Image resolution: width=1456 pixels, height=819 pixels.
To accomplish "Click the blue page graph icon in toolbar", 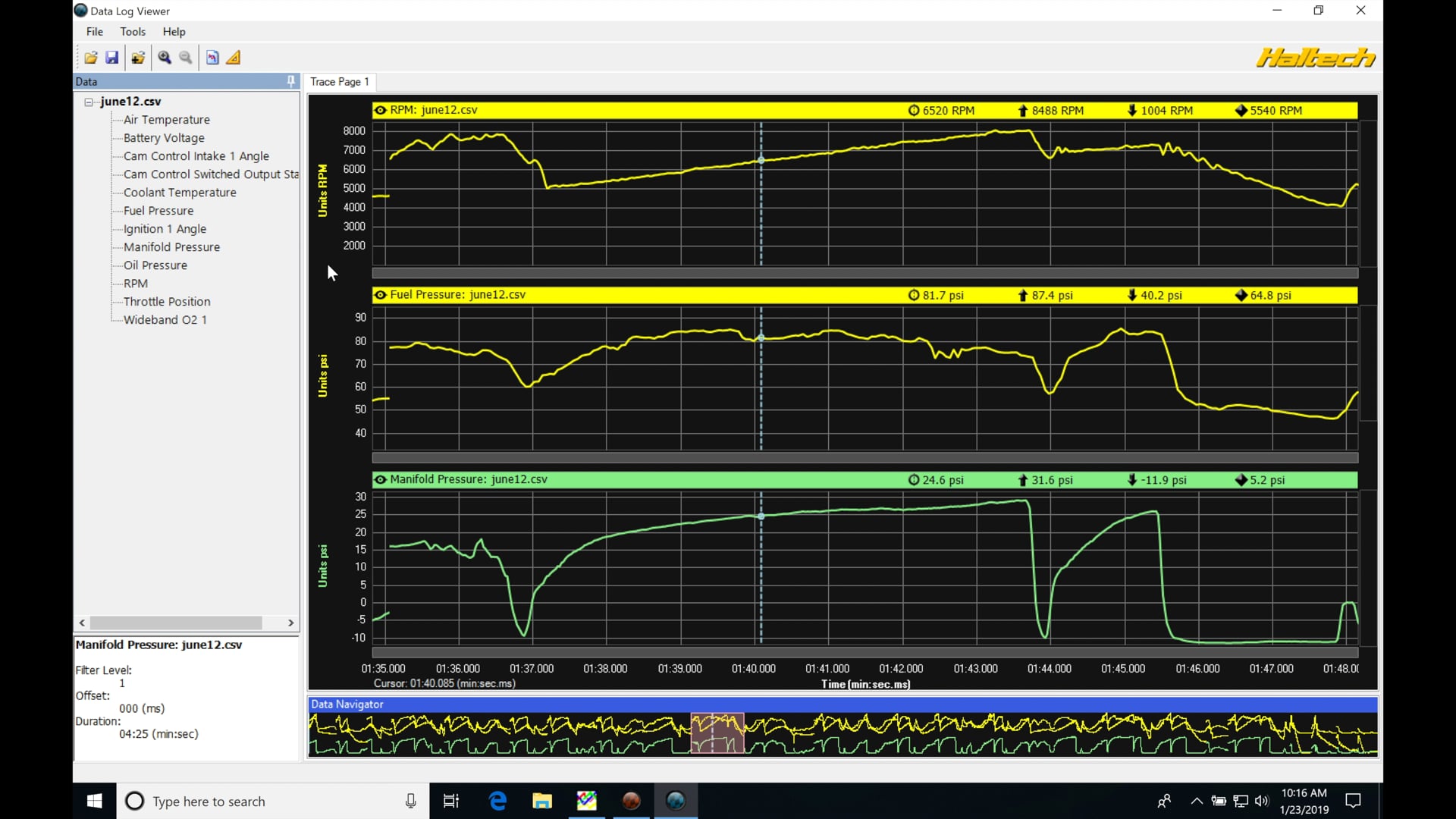I will point(212,58).
